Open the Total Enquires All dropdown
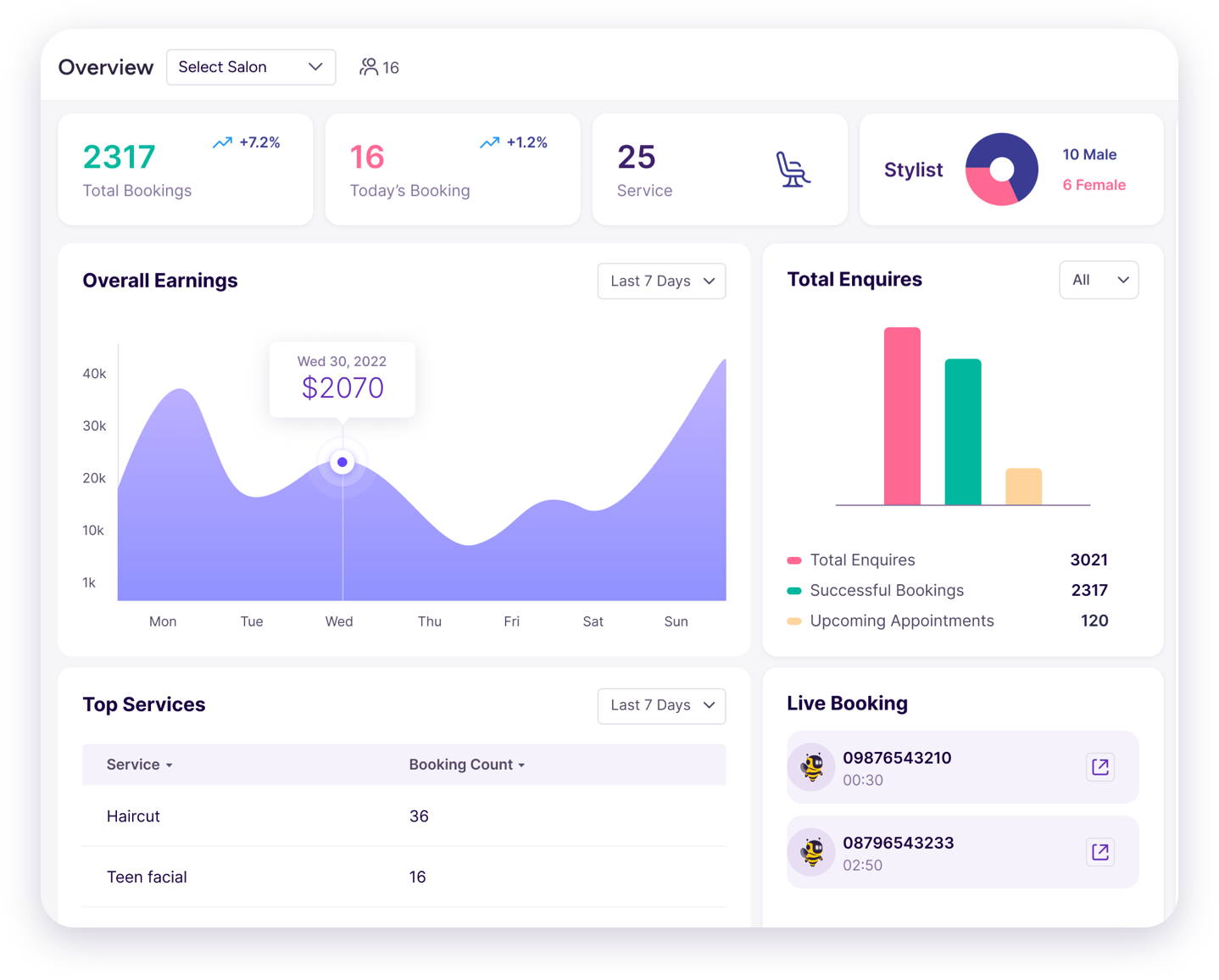 pyautogui.click(x=1099, y=280)
